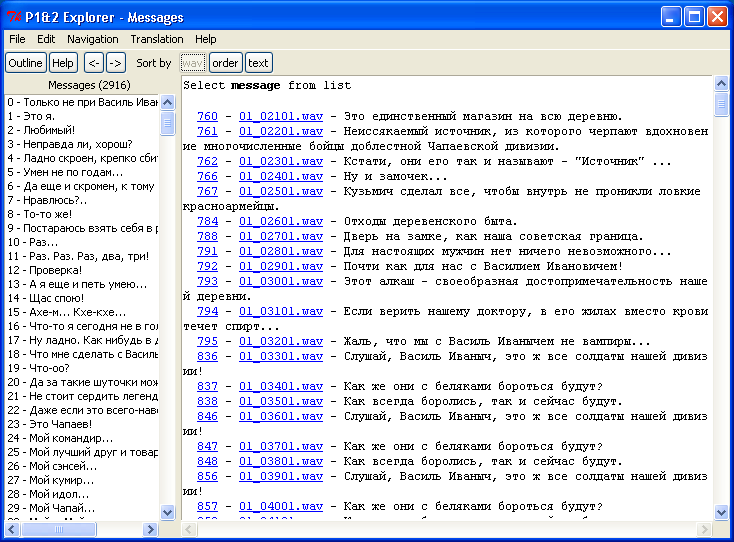The image size is (734, 542).
Task: Go back with the <- button
Action: click(x=94, y=63)
